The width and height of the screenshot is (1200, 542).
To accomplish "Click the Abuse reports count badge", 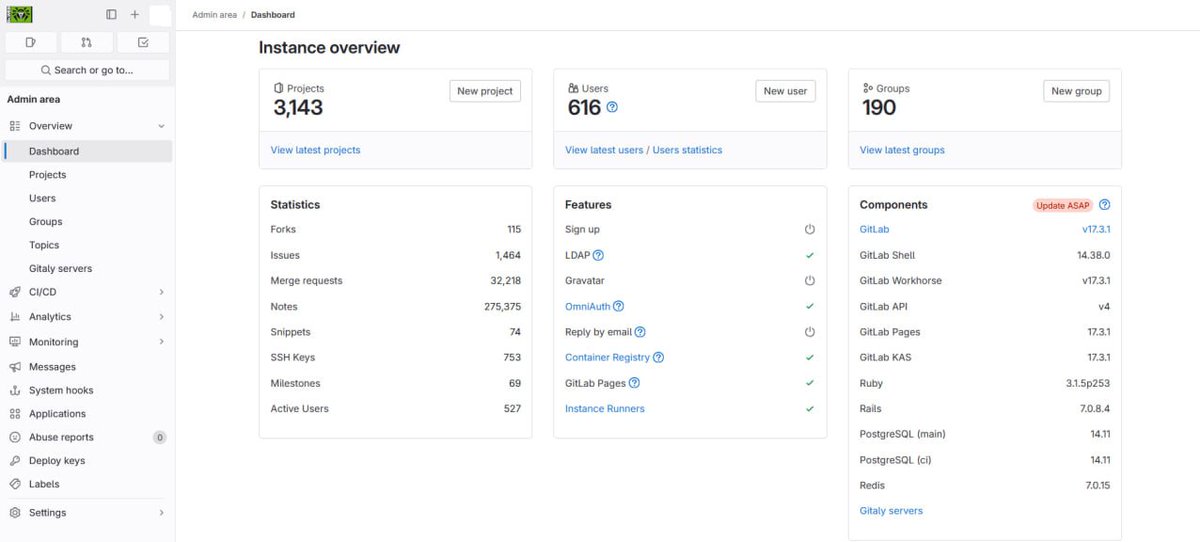I will (x=160, y=437).
